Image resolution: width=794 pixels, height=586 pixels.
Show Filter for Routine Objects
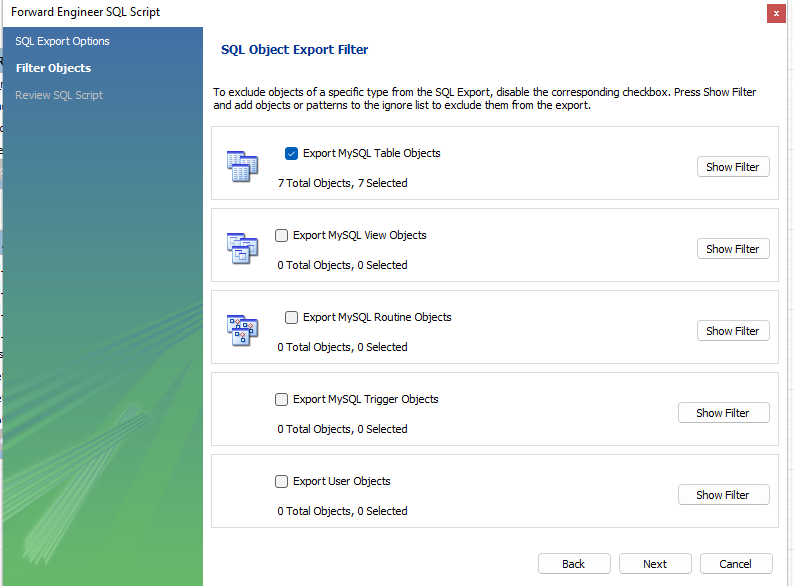coord(733,331)
